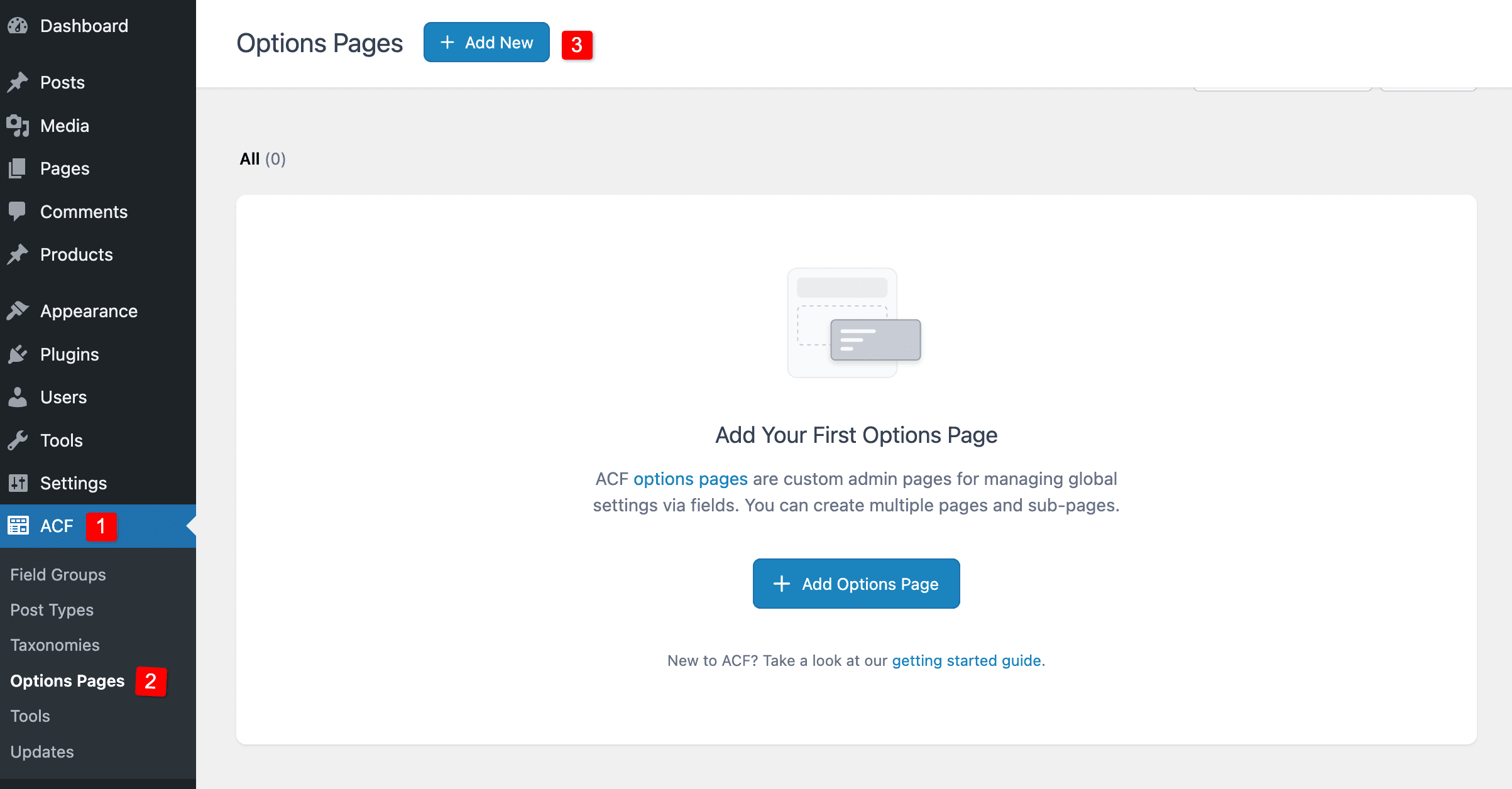The height and width of the screenshot is (789, 1512).
Task: Click the Comments icon in sidebar
Action: click(x=18, y=211)
